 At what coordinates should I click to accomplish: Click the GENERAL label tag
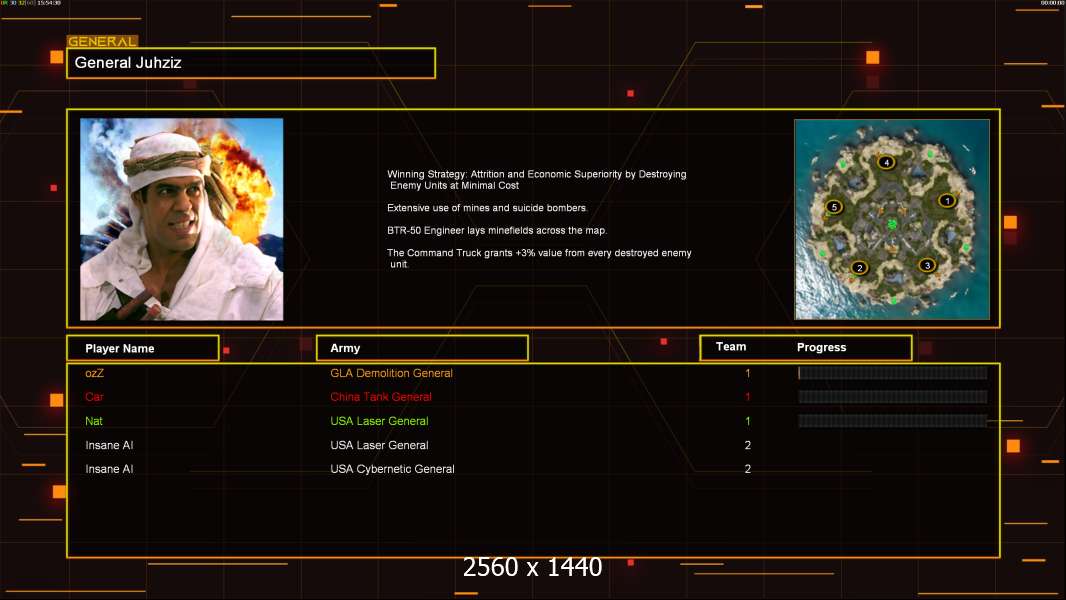pos(102,41)
